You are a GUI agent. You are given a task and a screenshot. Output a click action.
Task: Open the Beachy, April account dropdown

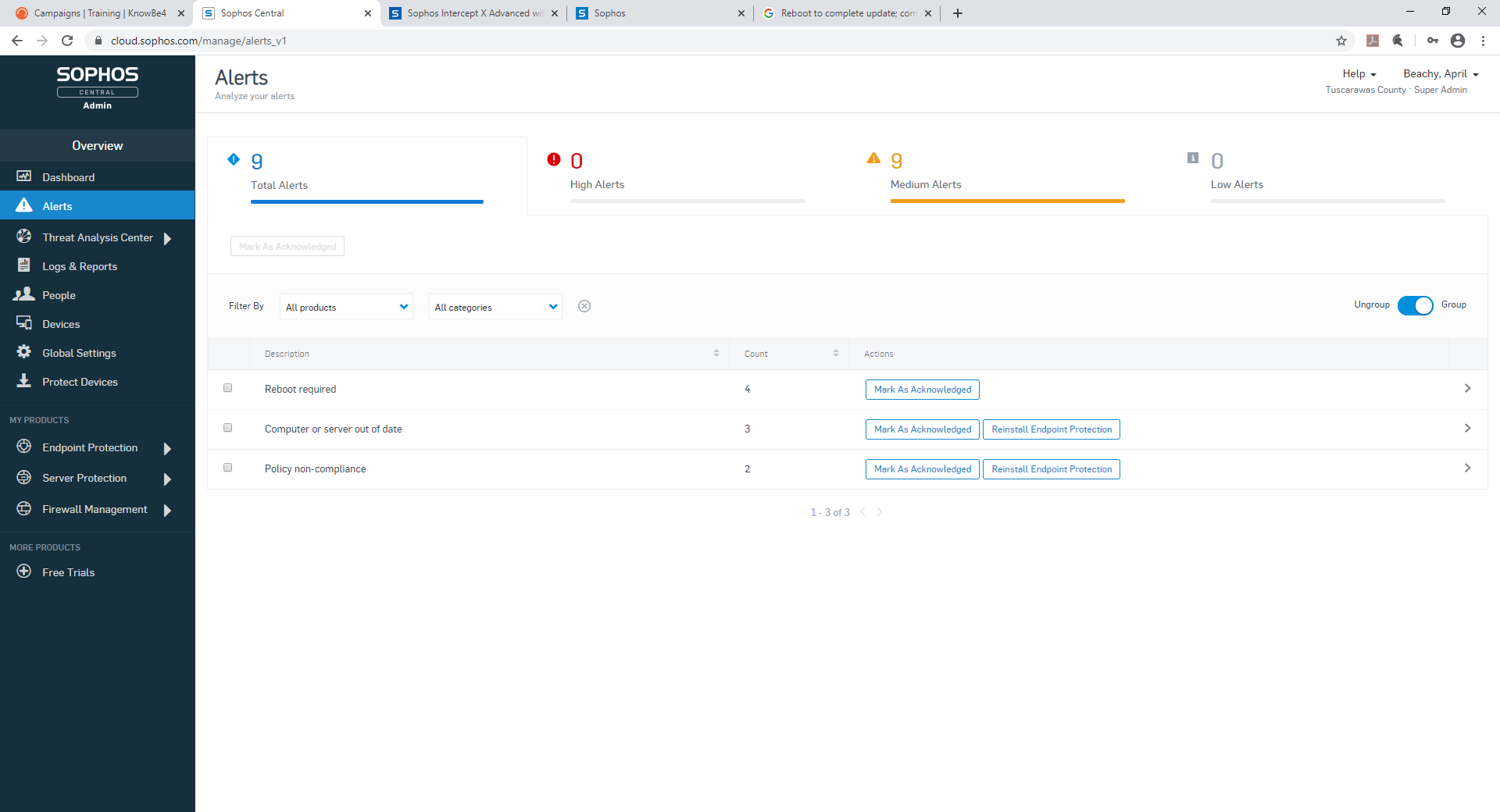pos(1441,74)
